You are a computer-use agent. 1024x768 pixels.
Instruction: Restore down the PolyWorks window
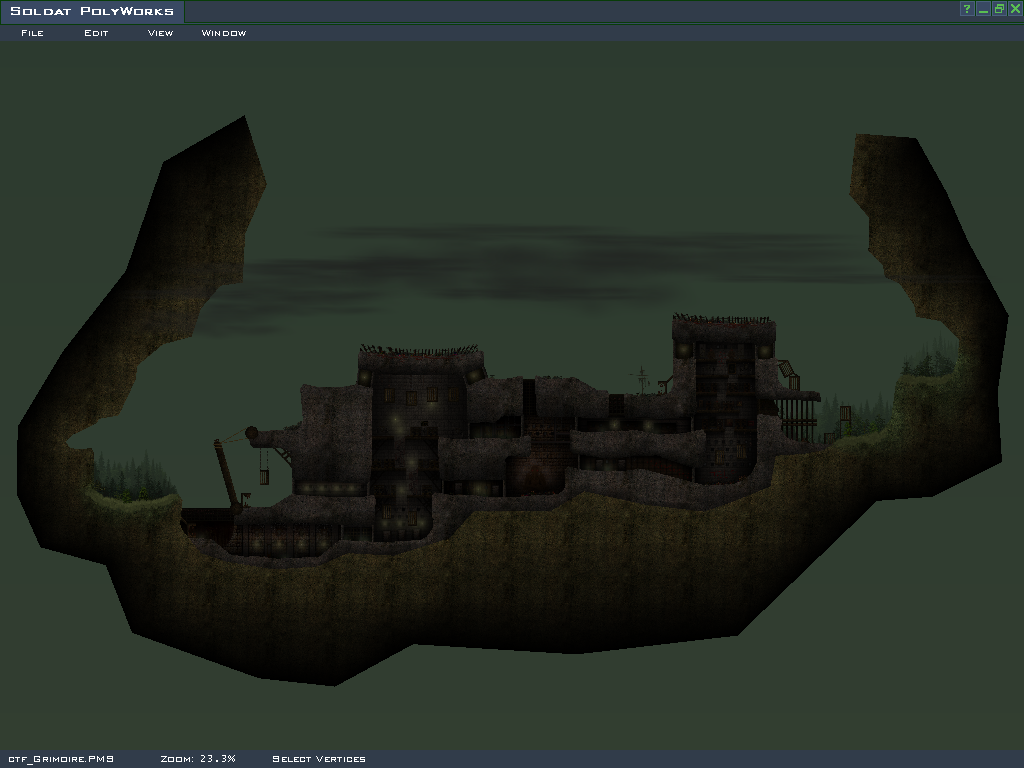coord(999,9)
